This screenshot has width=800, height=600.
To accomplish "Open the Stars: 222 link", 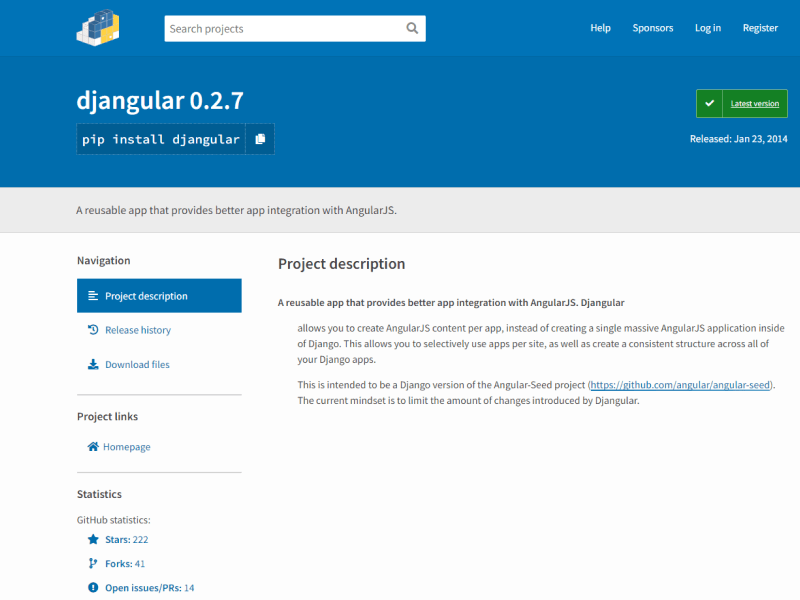I will pos(127,539).
